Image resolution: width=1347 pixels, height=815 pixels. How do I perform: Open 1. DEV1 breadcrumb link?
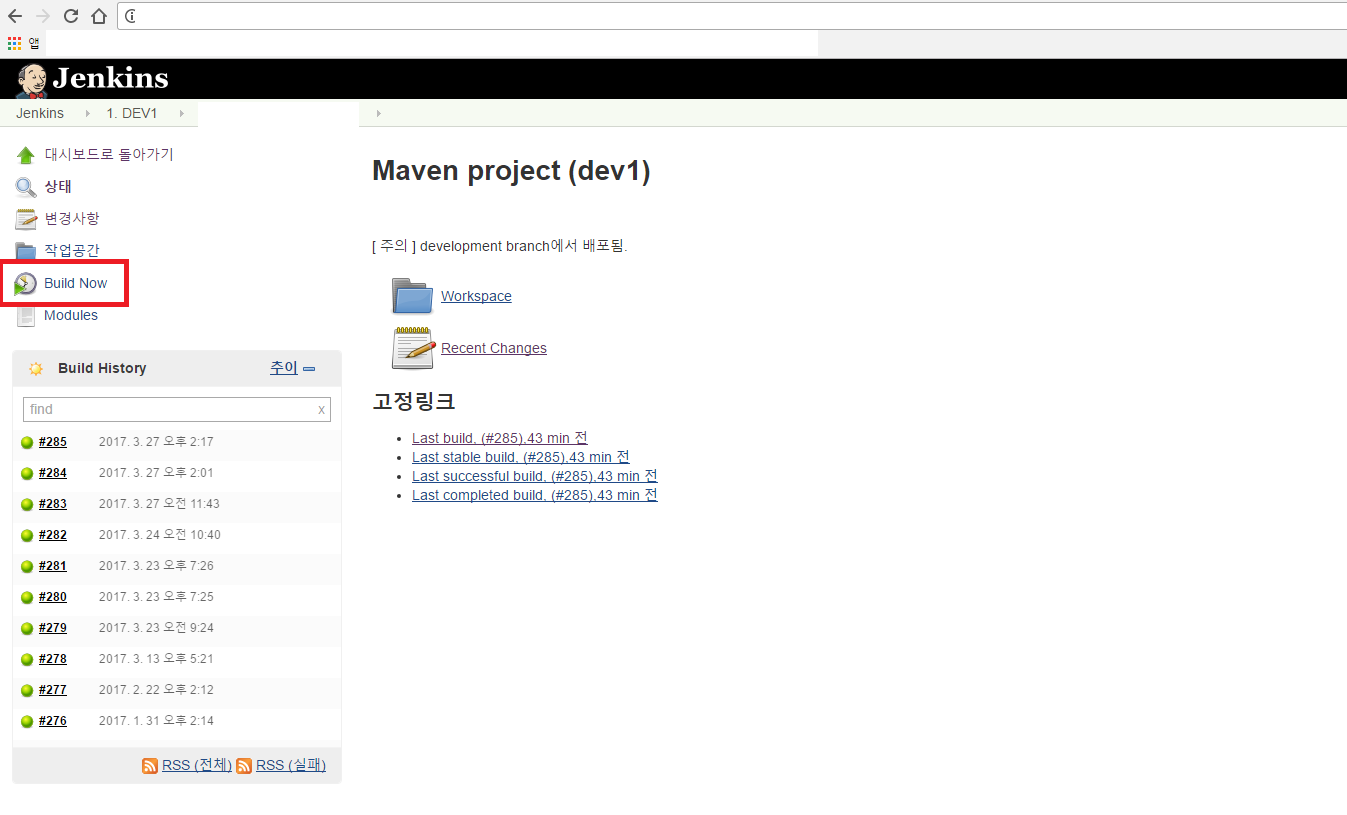[132, 113]
